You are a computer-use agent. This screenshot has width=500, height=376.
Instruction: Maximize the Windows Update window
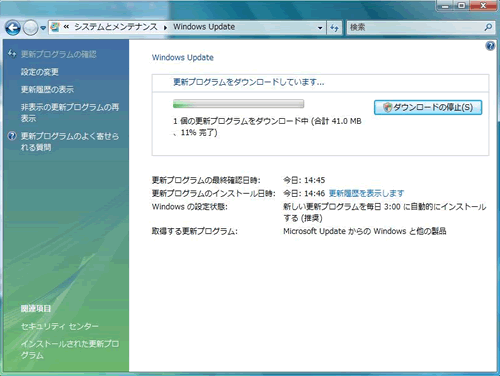coord(461,6)
